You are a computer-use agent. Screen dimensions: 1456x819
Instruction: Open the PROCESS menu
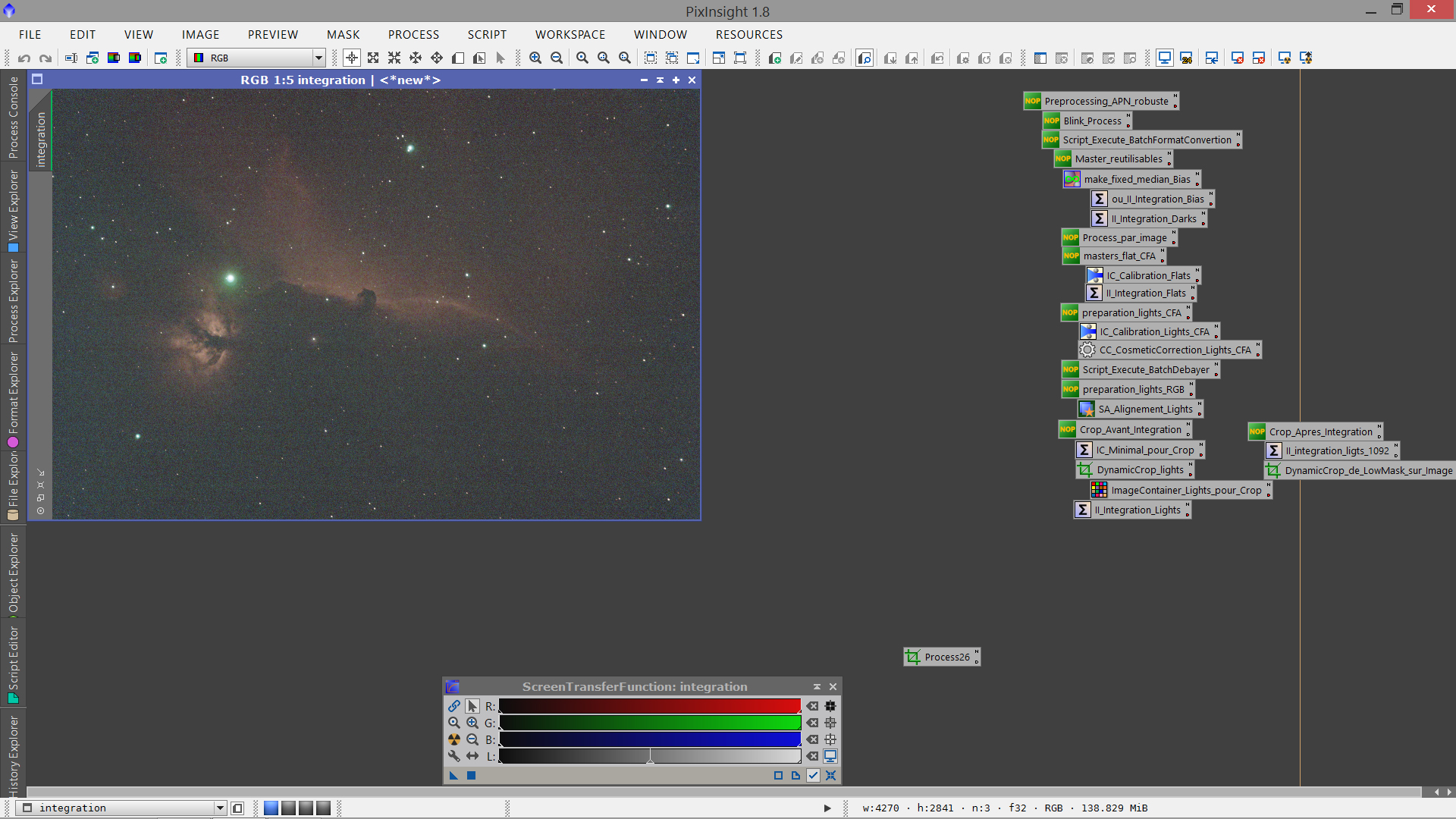click(x=413, y=35)
